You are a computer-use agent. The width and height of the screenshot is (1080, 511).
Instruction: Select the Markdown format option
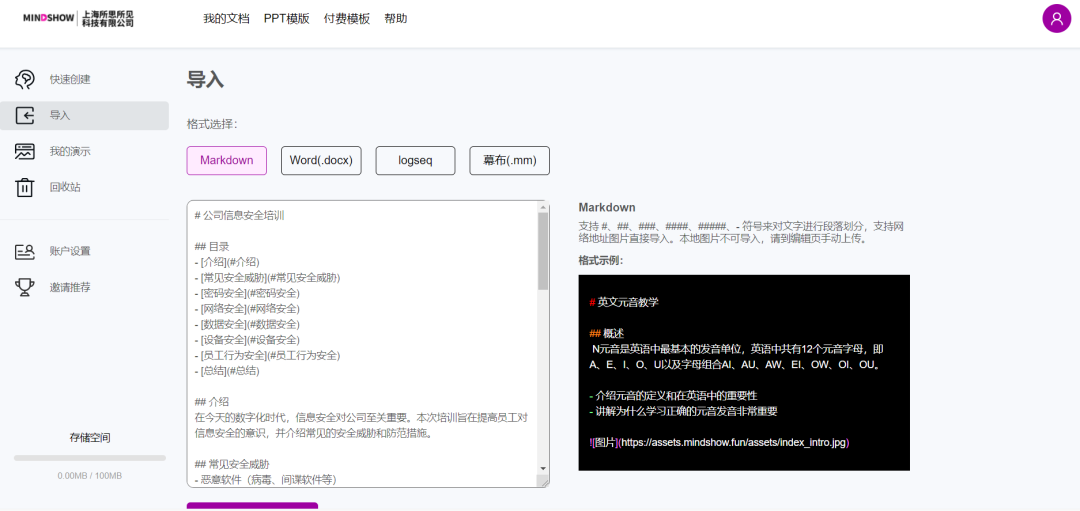click(x=227, y=160)
